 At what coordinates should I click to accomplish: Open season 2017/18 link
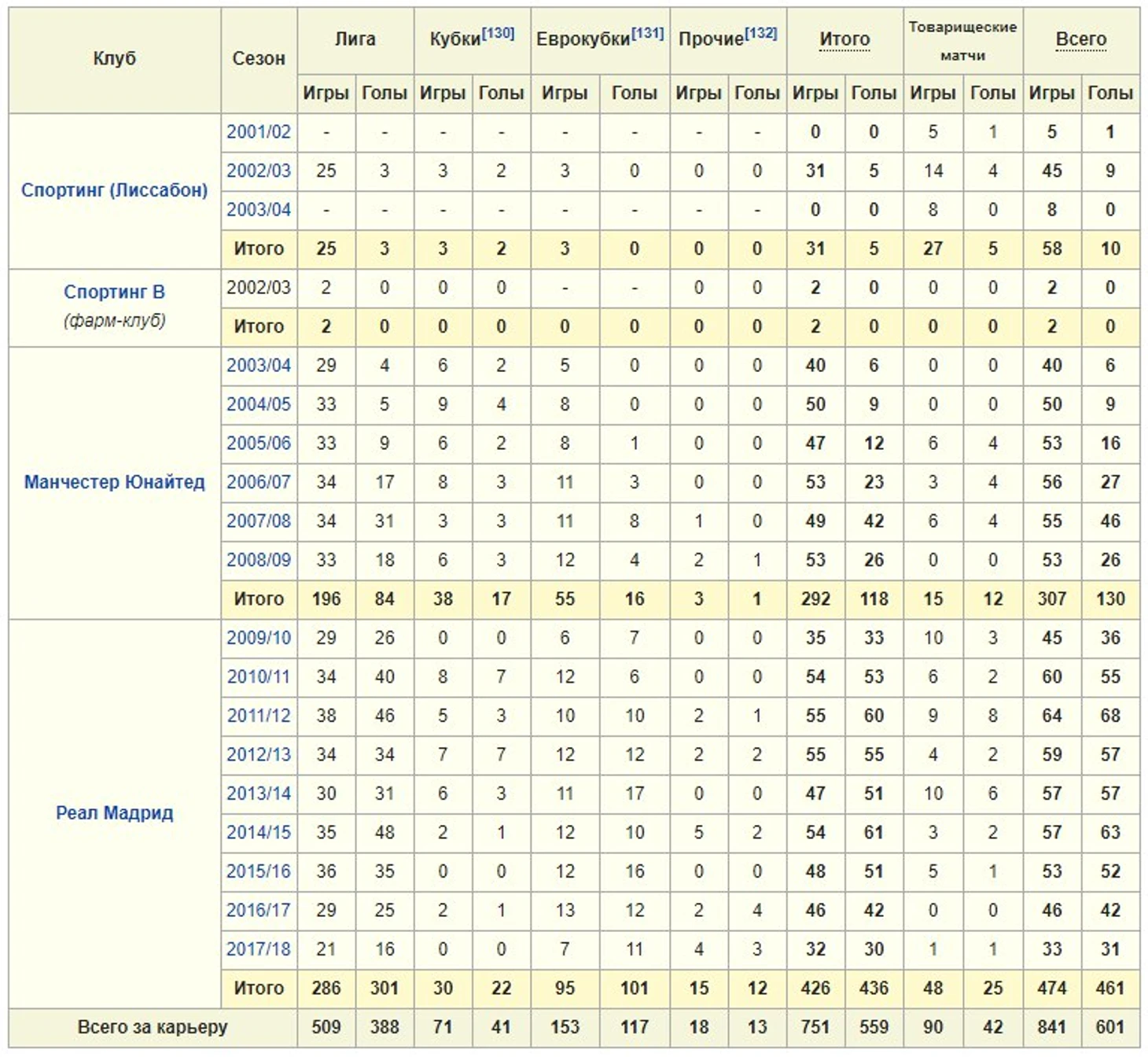259,949
